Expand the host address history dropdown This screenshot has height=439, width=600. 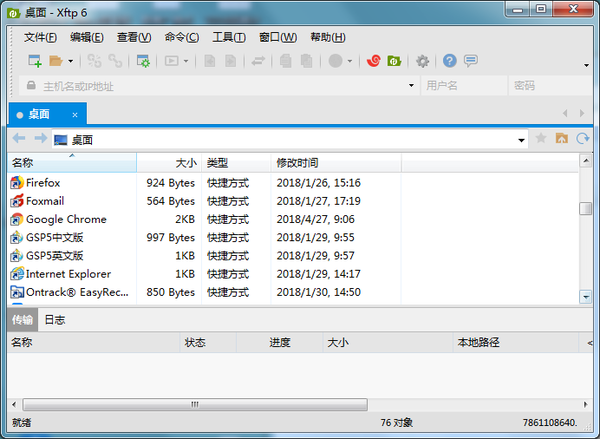[x=411, y=85]
